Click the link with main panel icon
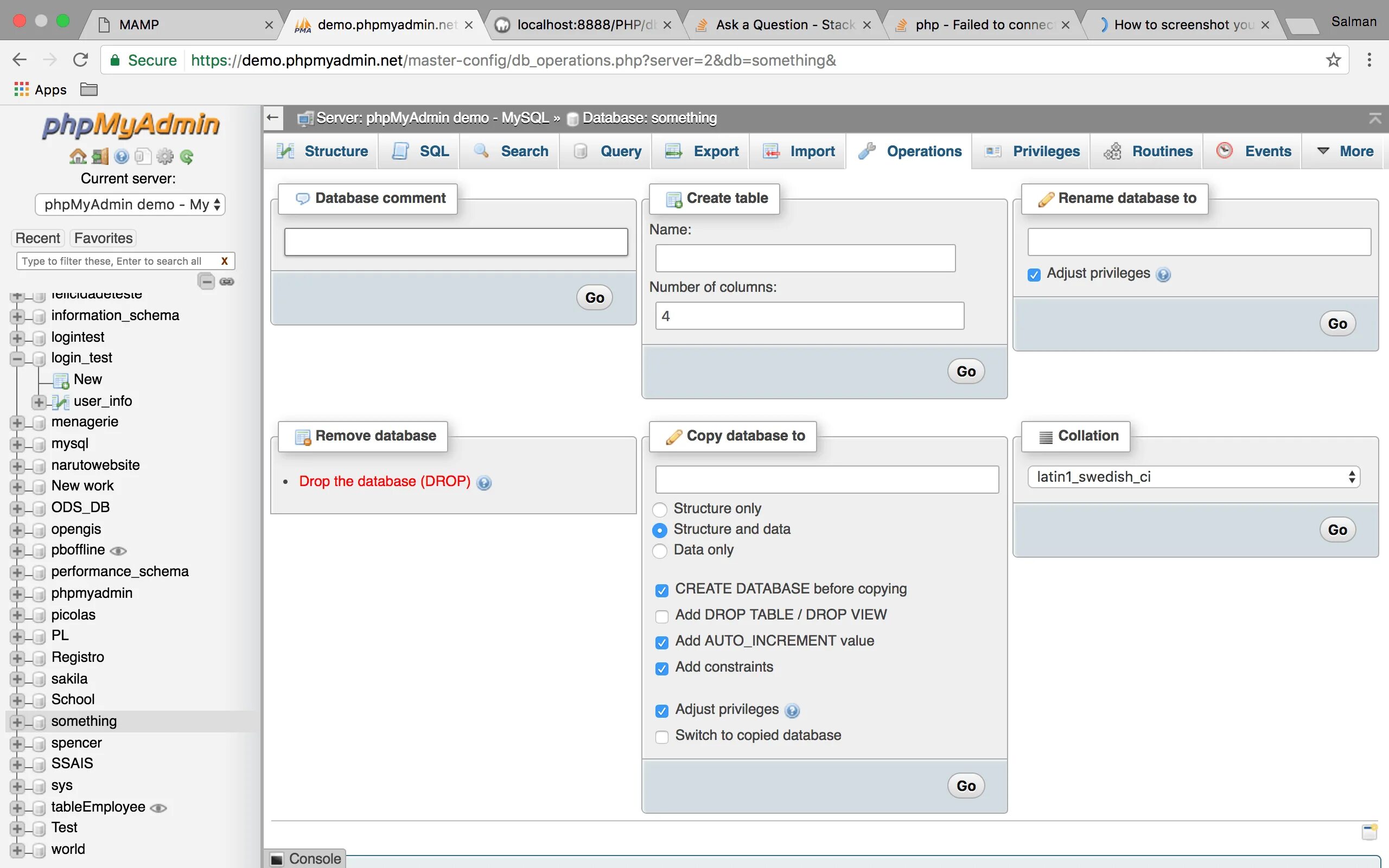 (227, 282)
